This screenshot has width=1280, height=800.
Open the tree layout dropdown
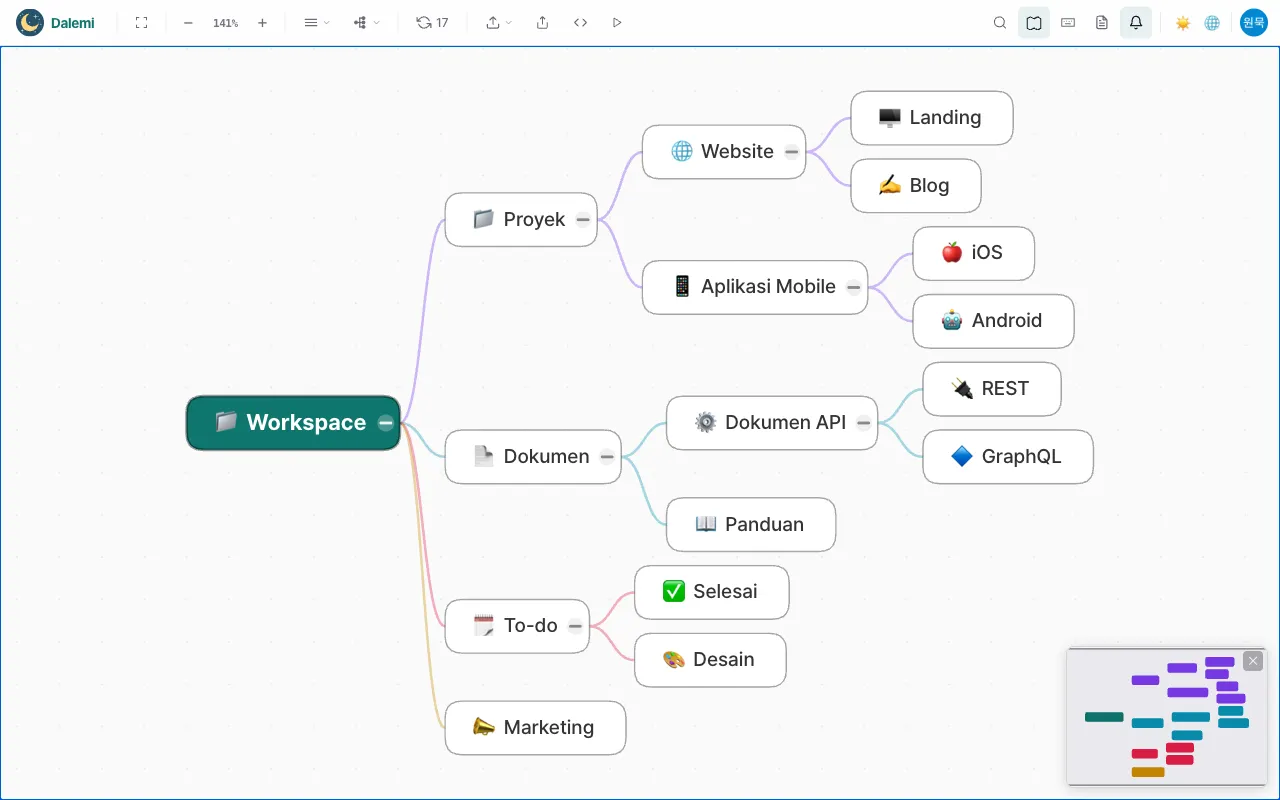pos(366,22)
